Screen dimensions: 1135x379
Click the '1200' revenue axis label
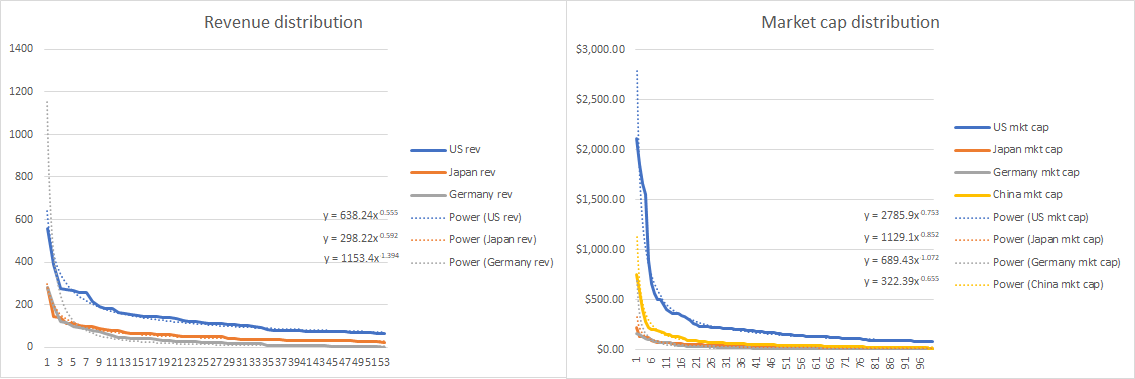pyautogui.click(x=22, y=92)
